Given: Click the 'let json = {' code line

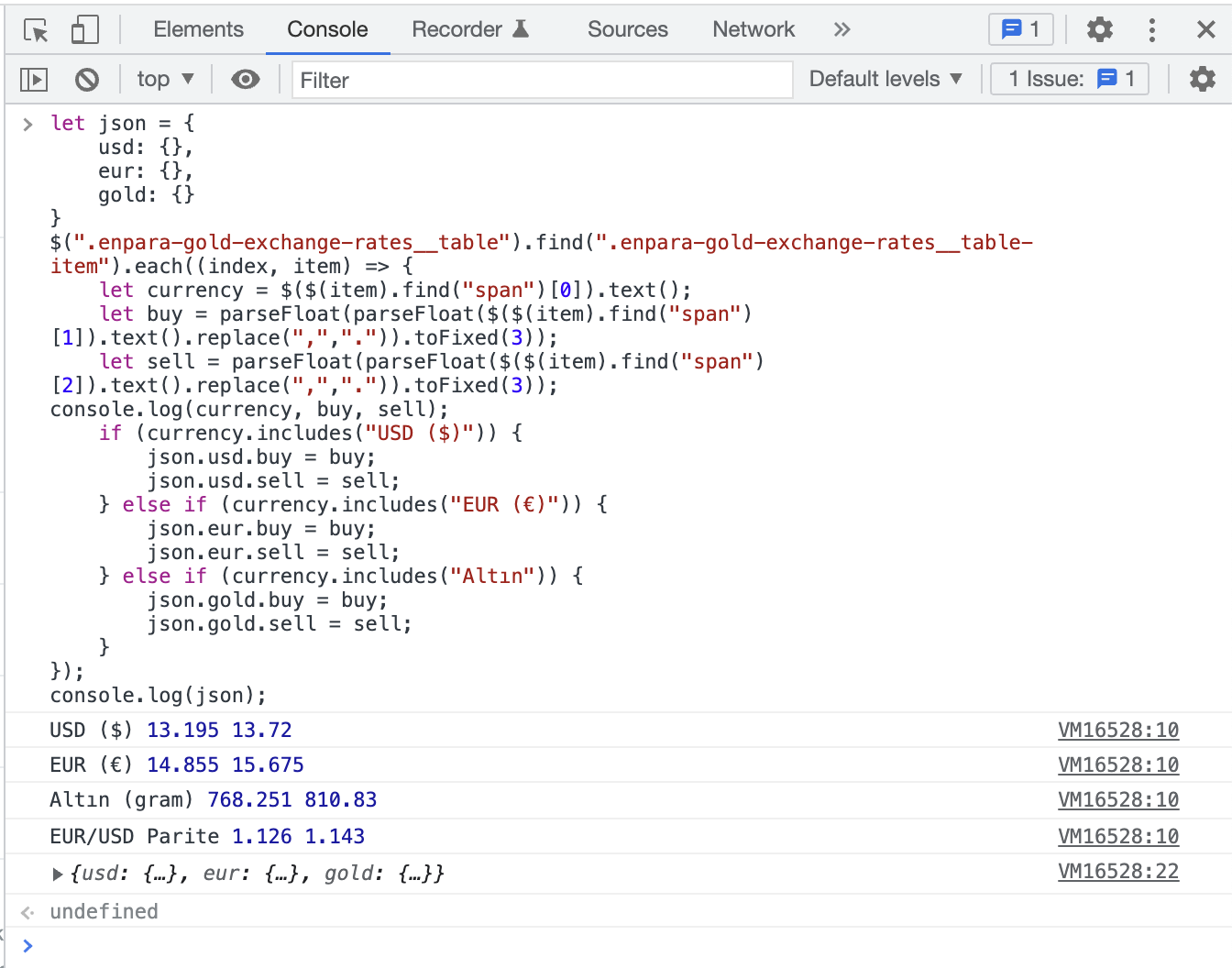Looking at the screenshot, I should tap(122, 123).
